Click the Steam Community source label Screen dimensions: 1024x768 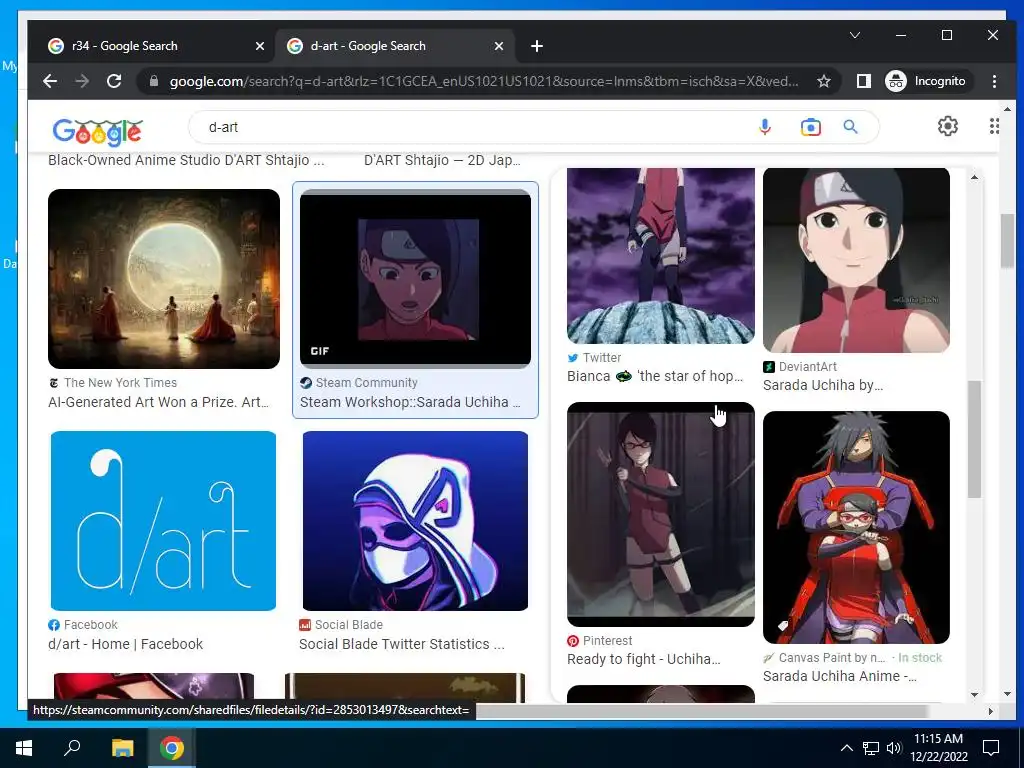(x=366, y=383)
